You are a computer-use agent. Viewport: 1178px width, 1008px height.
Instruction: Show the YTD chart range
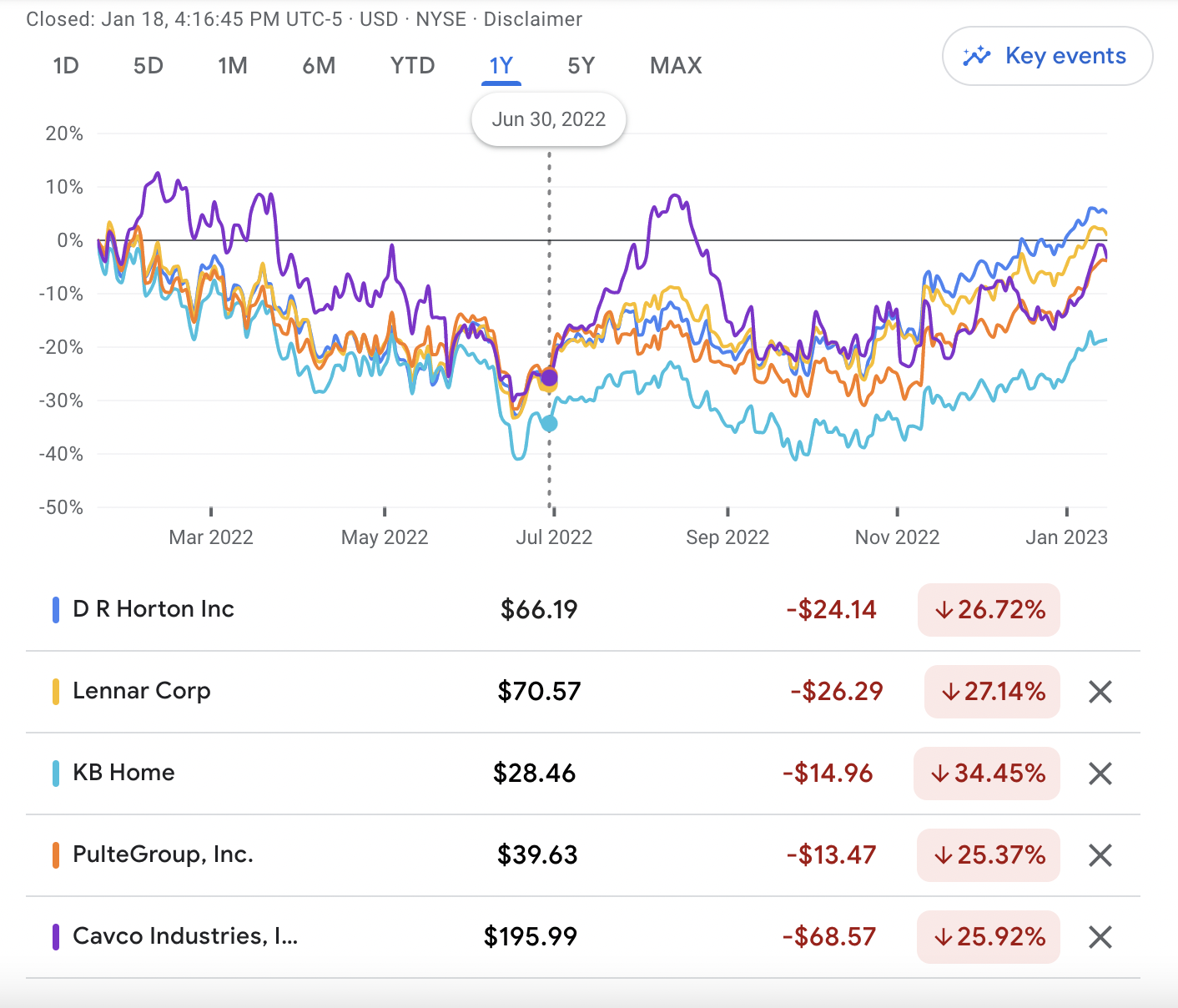tap(413, 66)
